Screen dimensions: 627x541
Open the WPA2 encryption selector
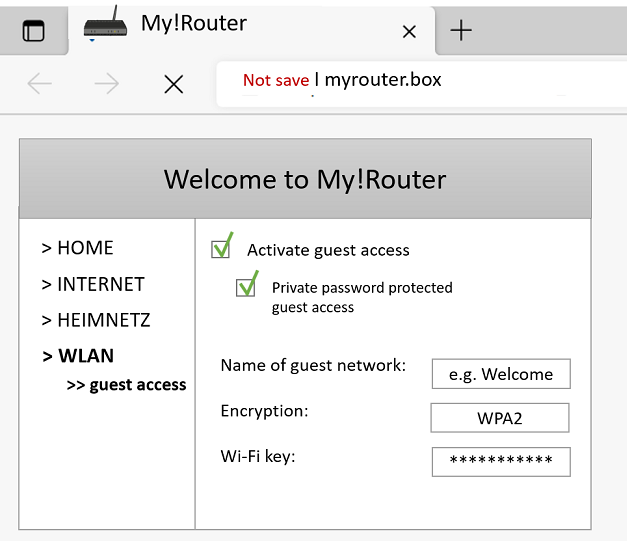pyautogui.click(x=500, y=418)
